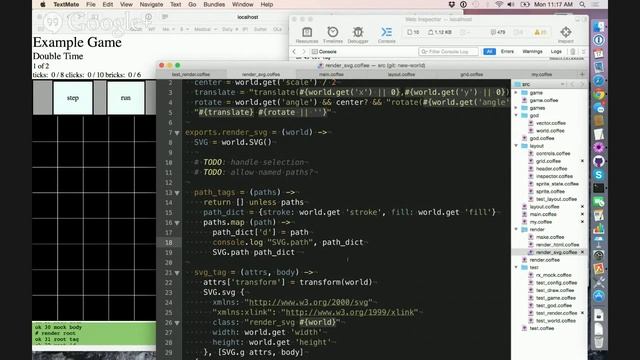Clear console log with trash icon
The height and width of the screenshot is (360, 640).
pos(573,51)
